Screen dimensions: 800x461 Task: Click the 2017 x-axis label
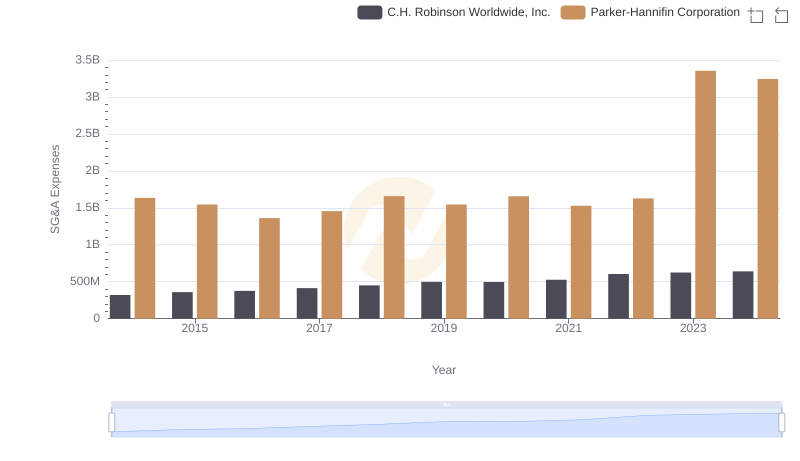tap(319, 328)
